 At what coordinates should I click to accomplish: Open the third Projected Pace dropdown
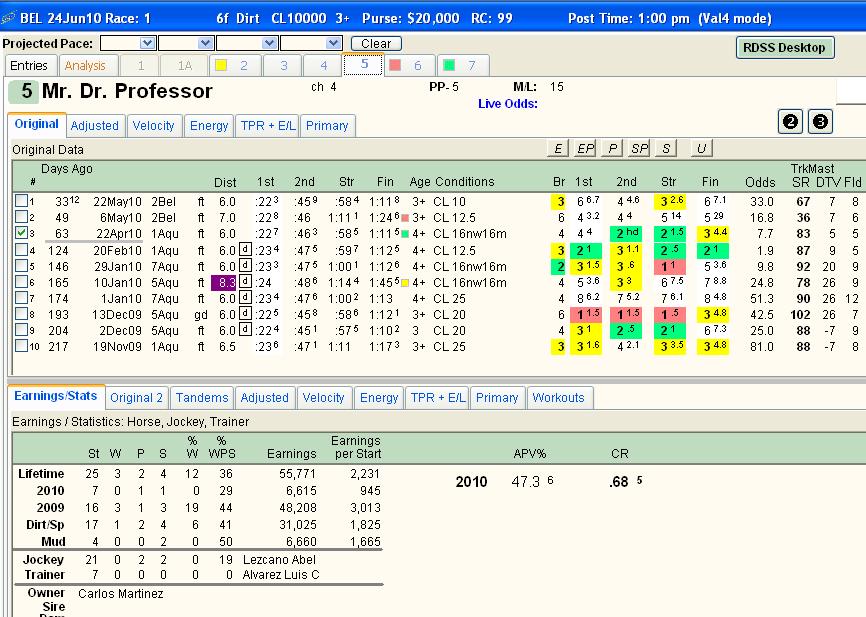point(270,43)
